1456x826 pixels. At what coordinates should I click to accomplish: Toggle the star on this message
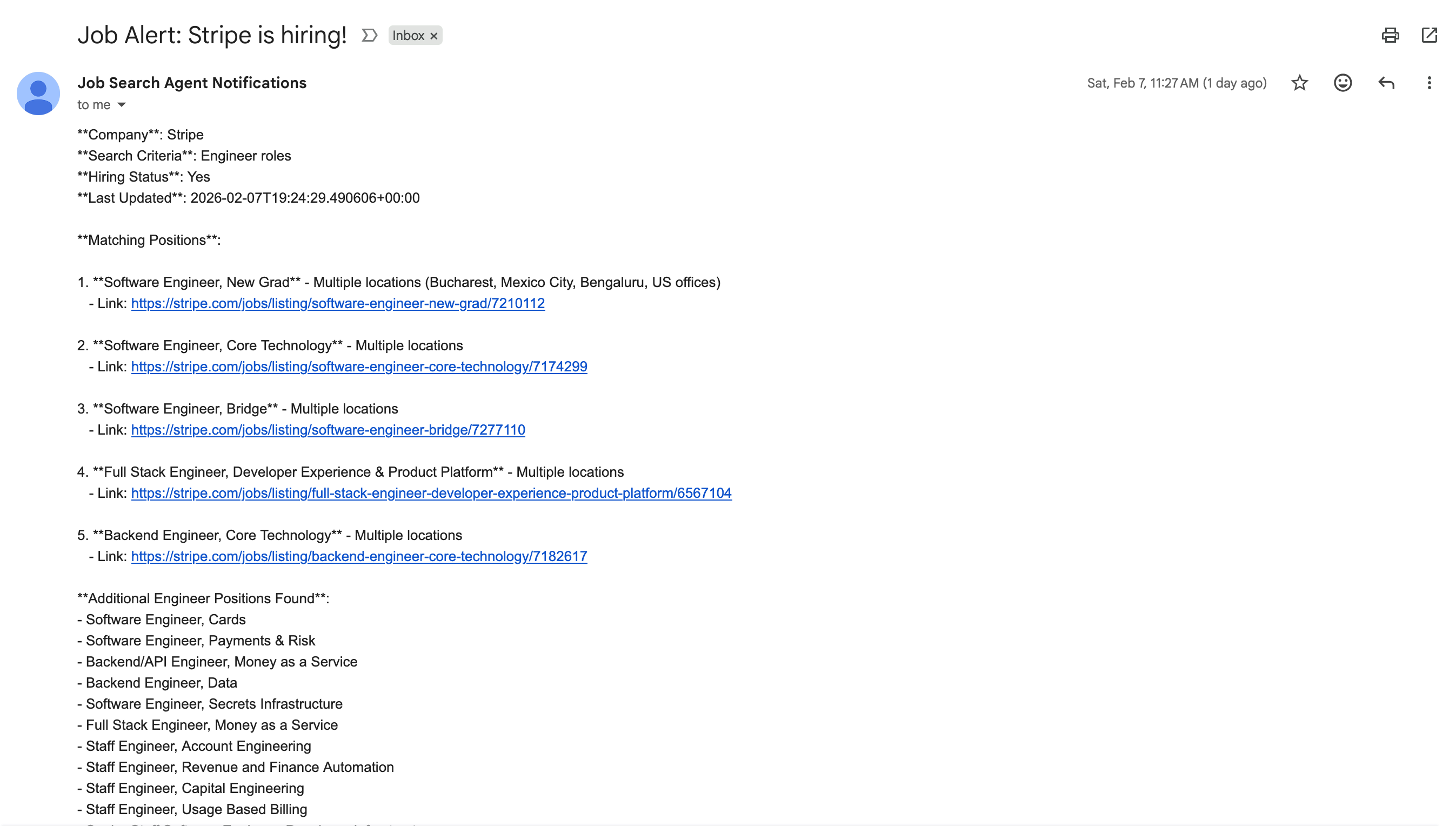point(1299,83)
